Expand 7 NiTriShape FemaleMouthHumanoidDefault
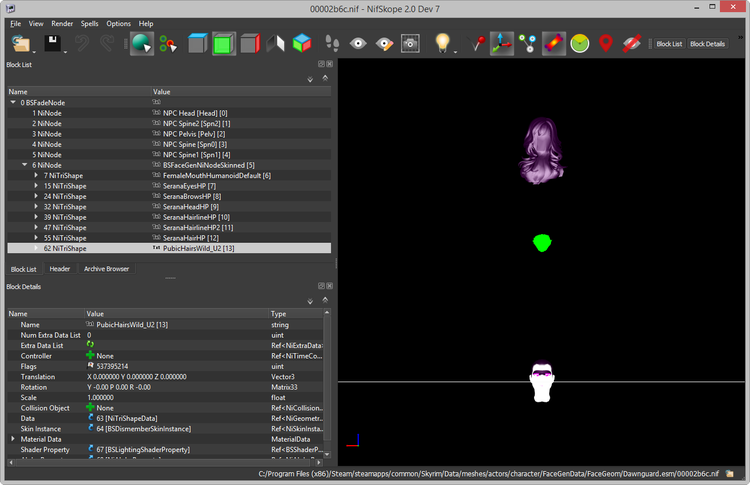Screen dimensions: 750x485 36,176
